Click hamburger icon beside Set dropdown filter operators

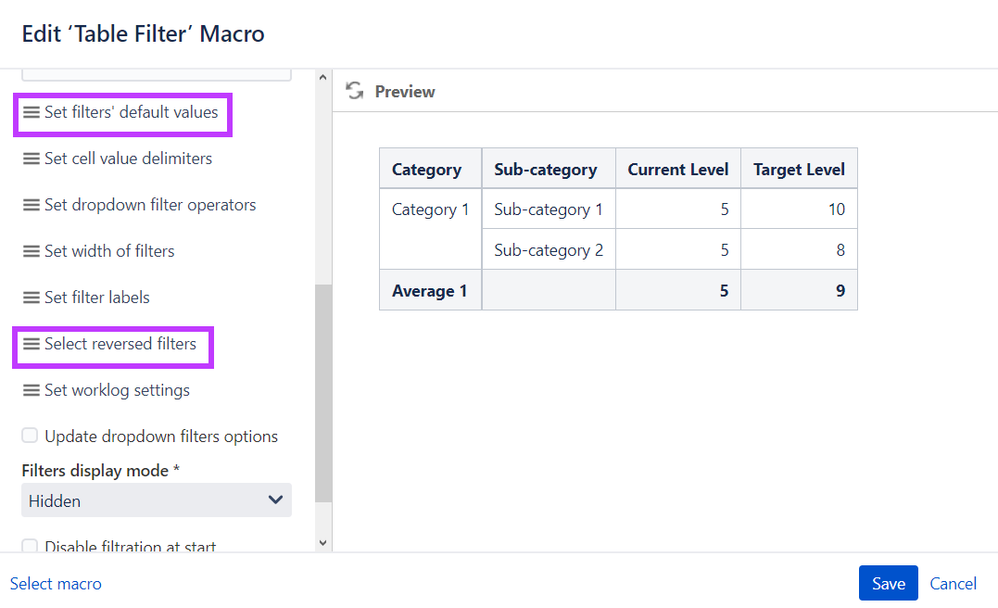32,205
